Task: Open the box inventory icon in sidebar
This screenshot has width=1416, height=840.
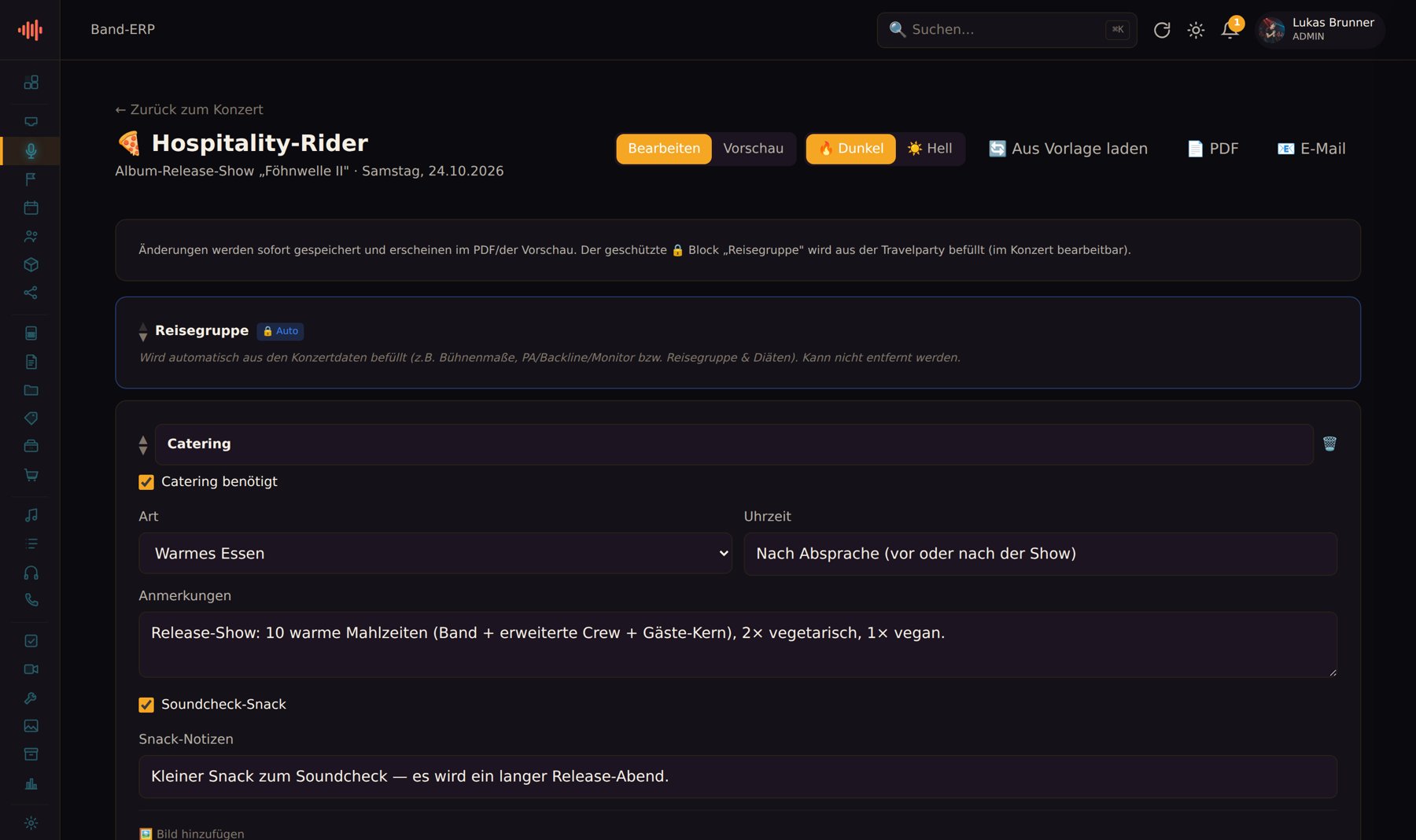Action: (x=31, y=264)
